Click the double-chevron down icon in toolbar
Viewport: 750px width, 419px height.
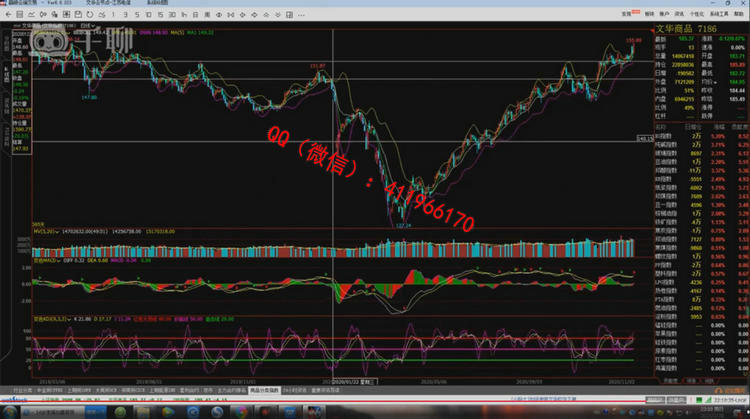point(278,15)
